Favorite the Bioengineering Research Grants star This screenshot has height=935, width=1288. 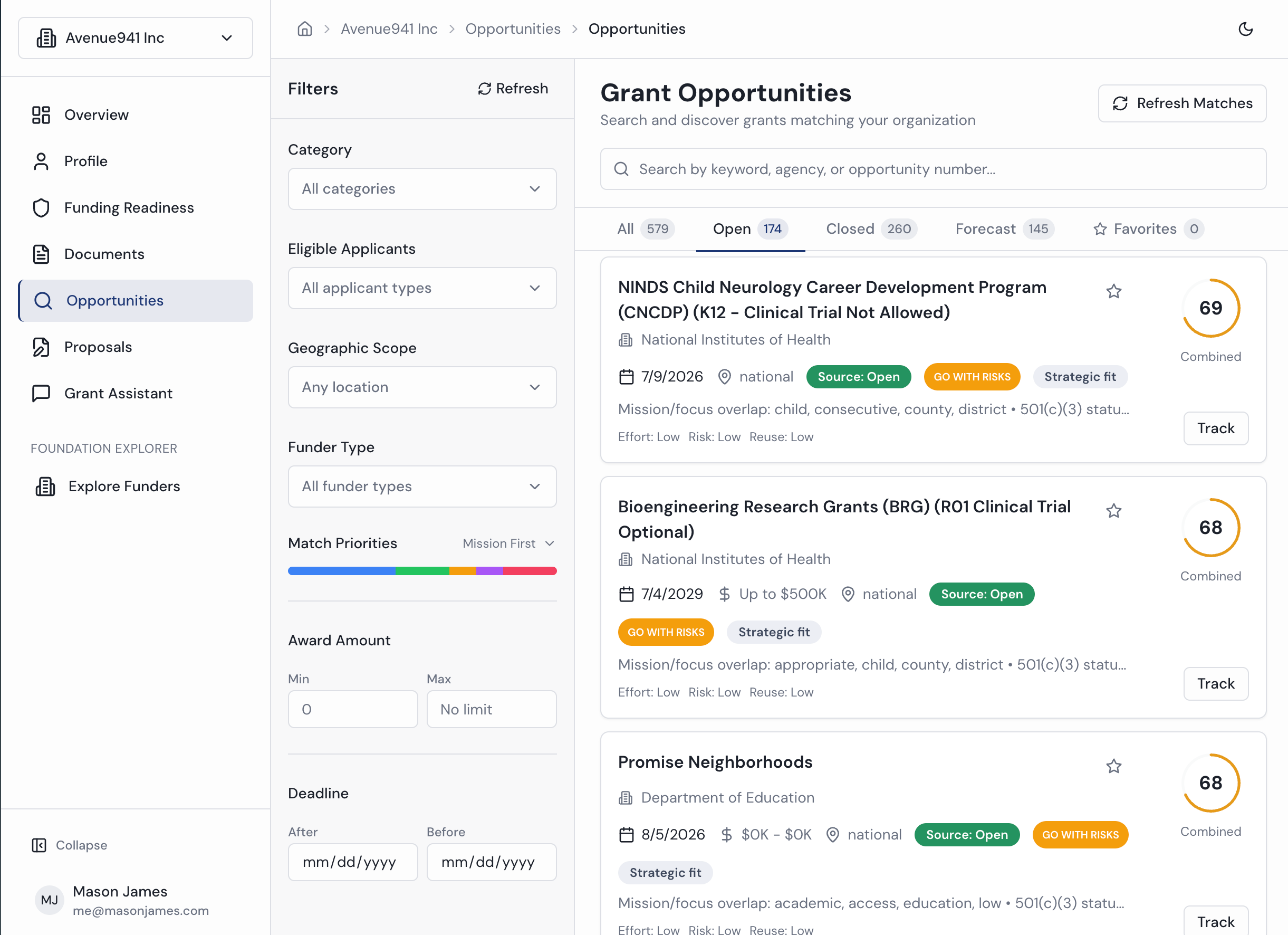click(1113, 511)
